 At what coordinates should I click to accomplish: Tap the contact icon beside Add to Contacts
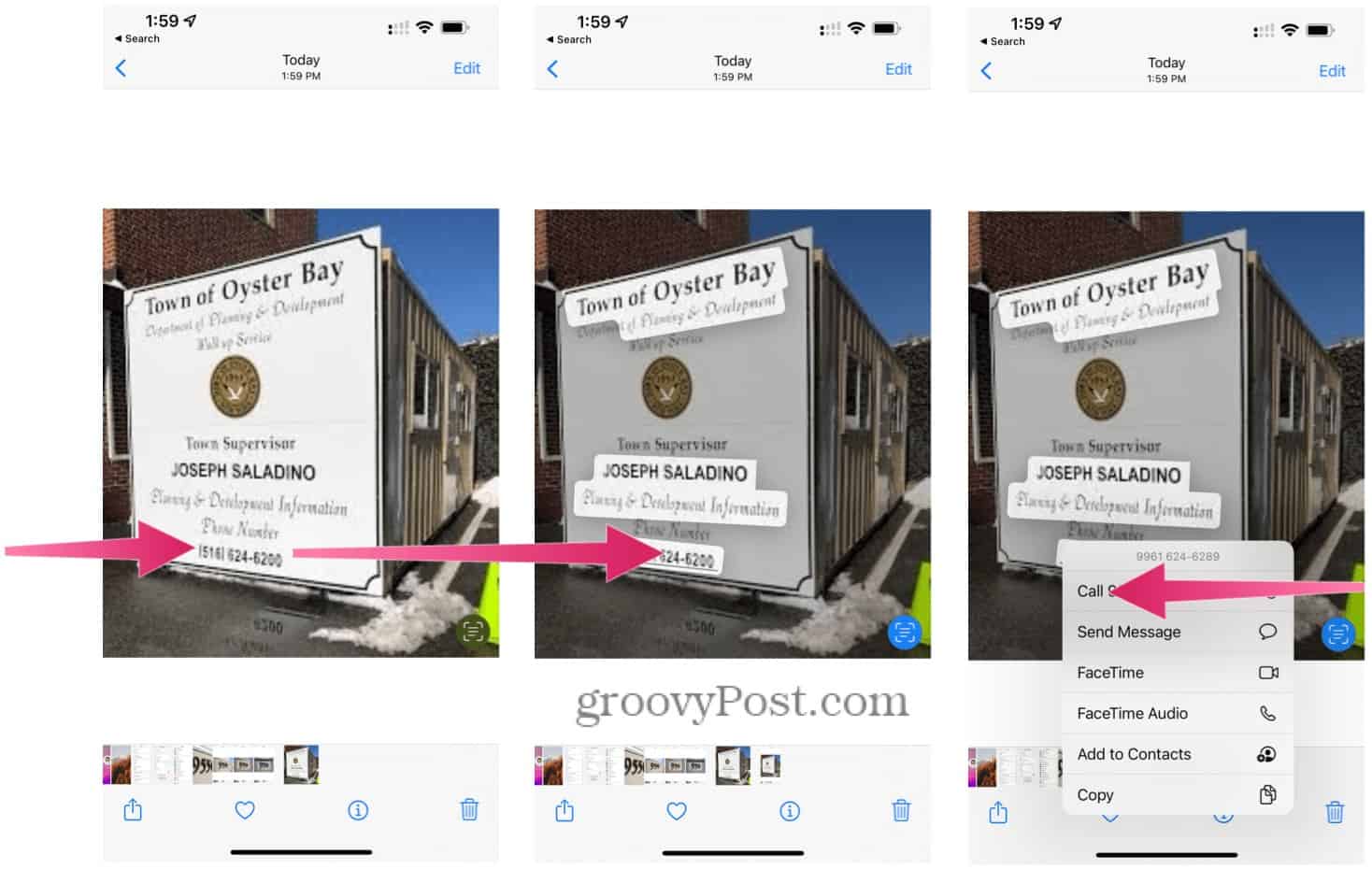tap(1266, 754)
